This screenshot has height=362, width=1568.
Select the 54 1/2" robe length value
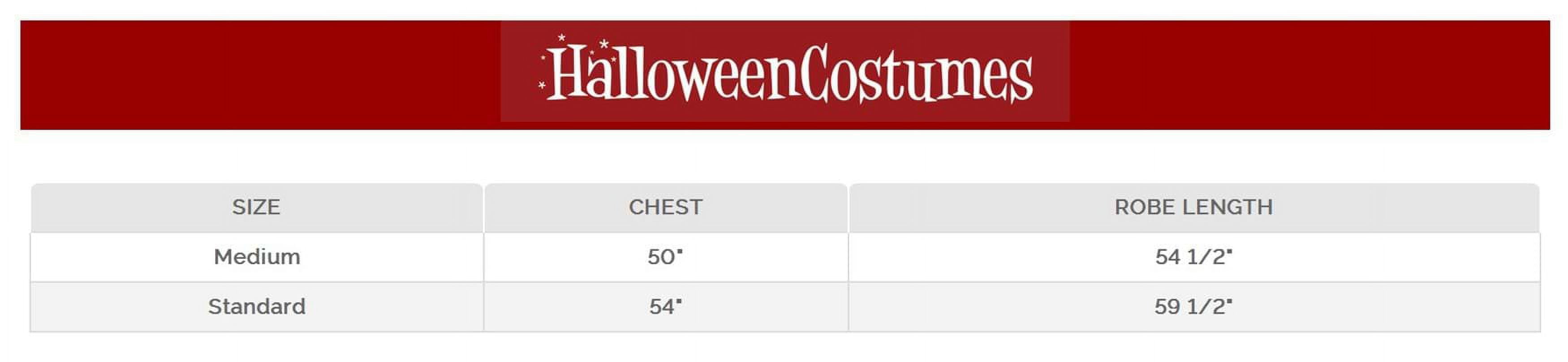[1193, 257]
